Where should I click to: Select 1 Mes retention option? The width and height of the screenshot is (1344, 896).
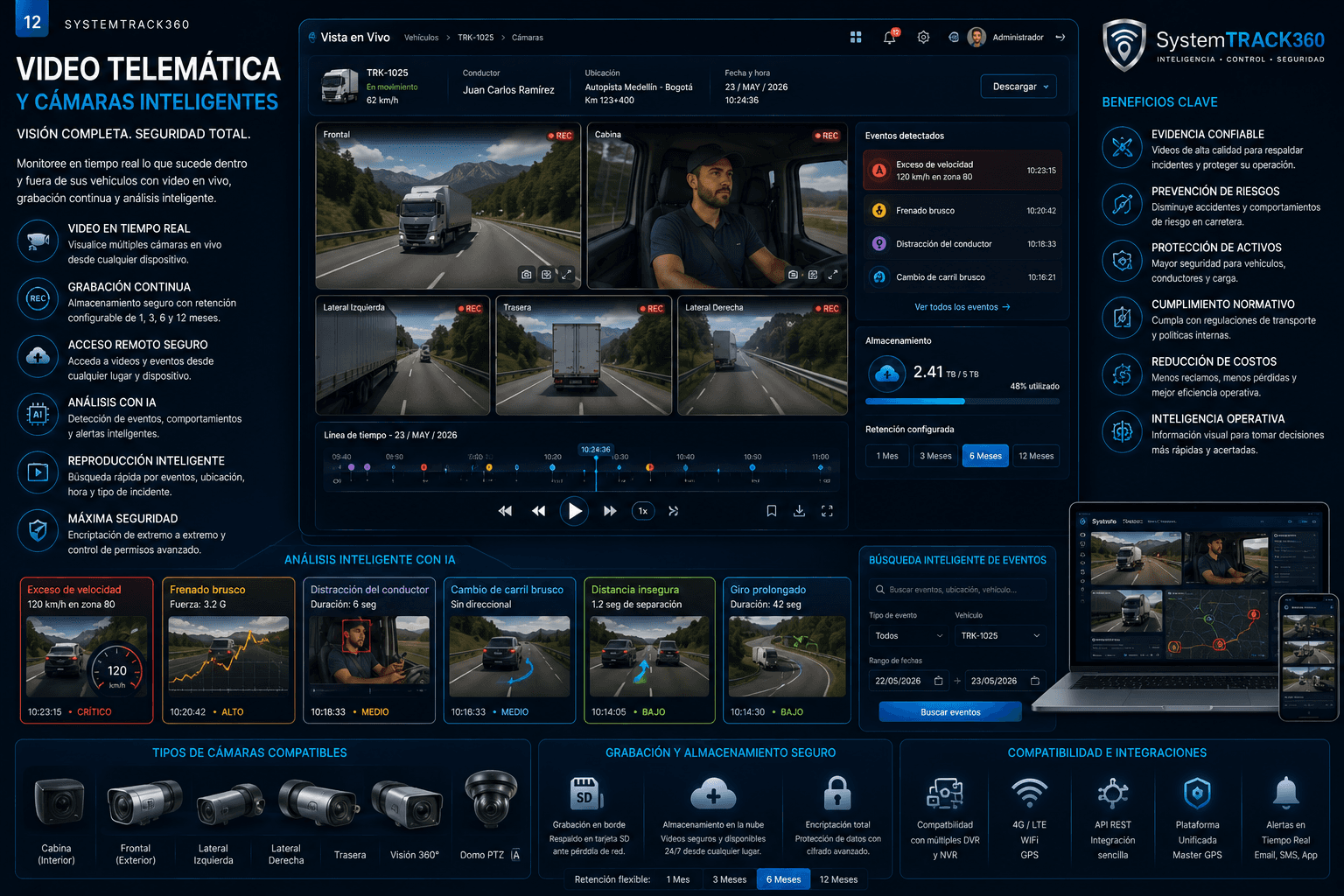point(887,456)
